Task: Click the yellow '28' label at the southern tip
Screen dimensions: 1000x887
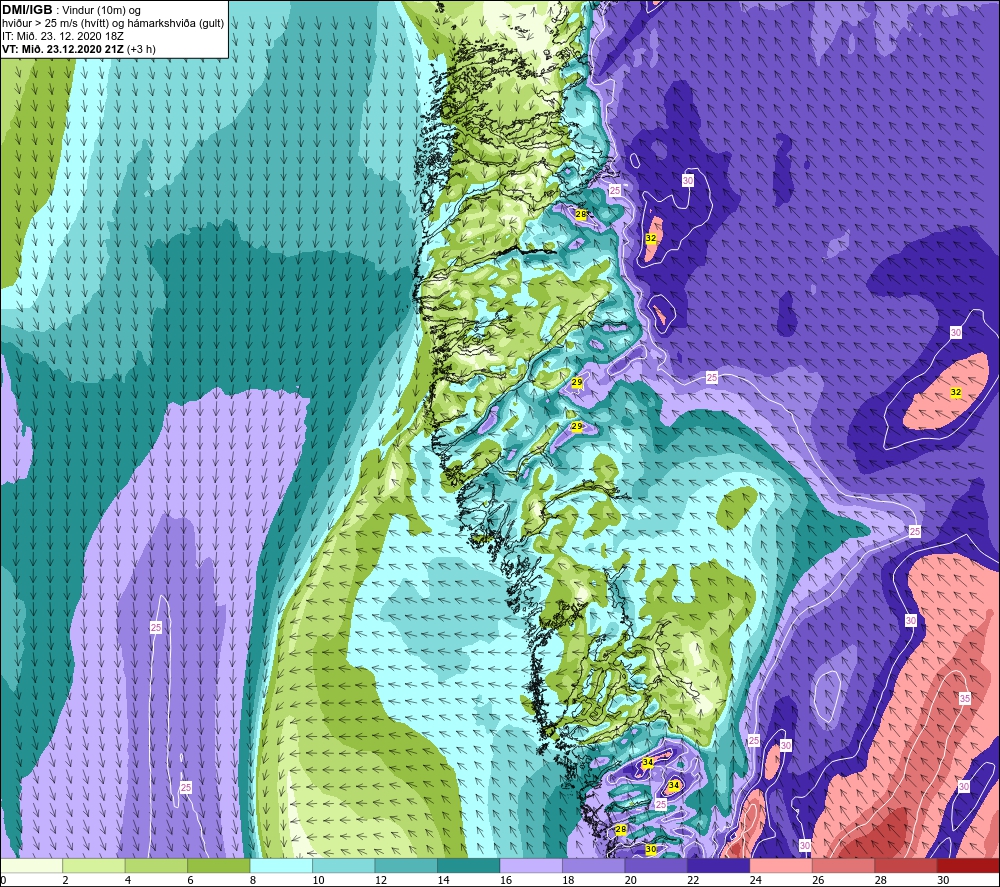Action: (x=621, y=829)
